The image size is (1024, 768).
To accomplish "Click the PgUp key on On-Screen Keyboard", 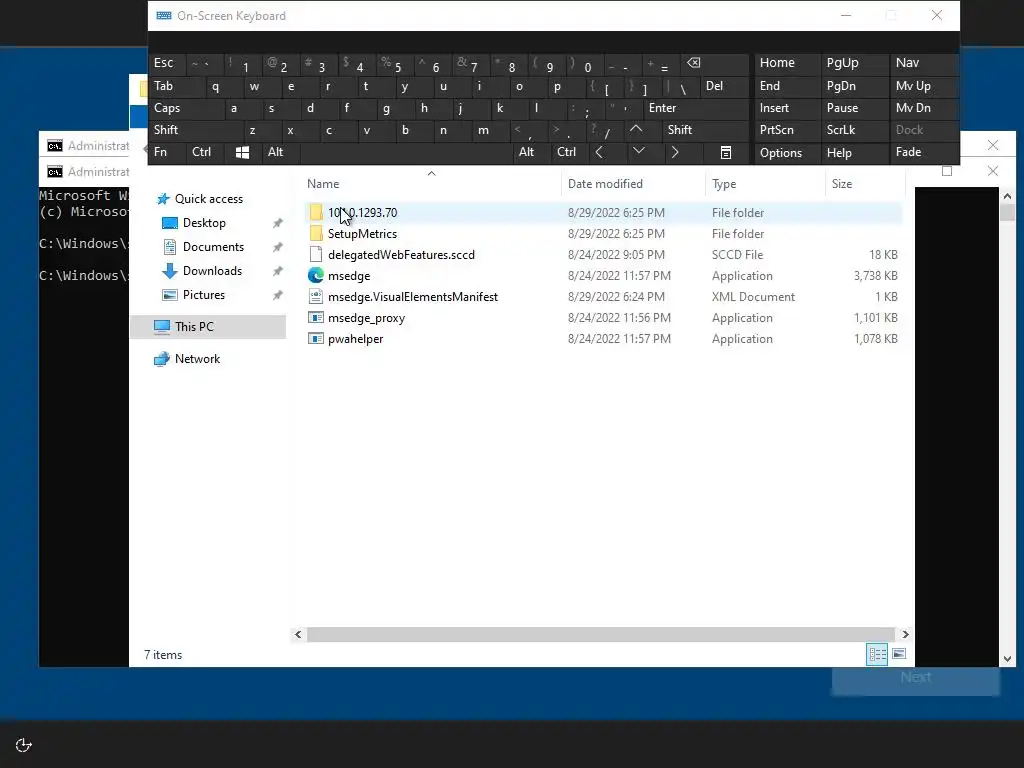I will [x=854, y=63].
